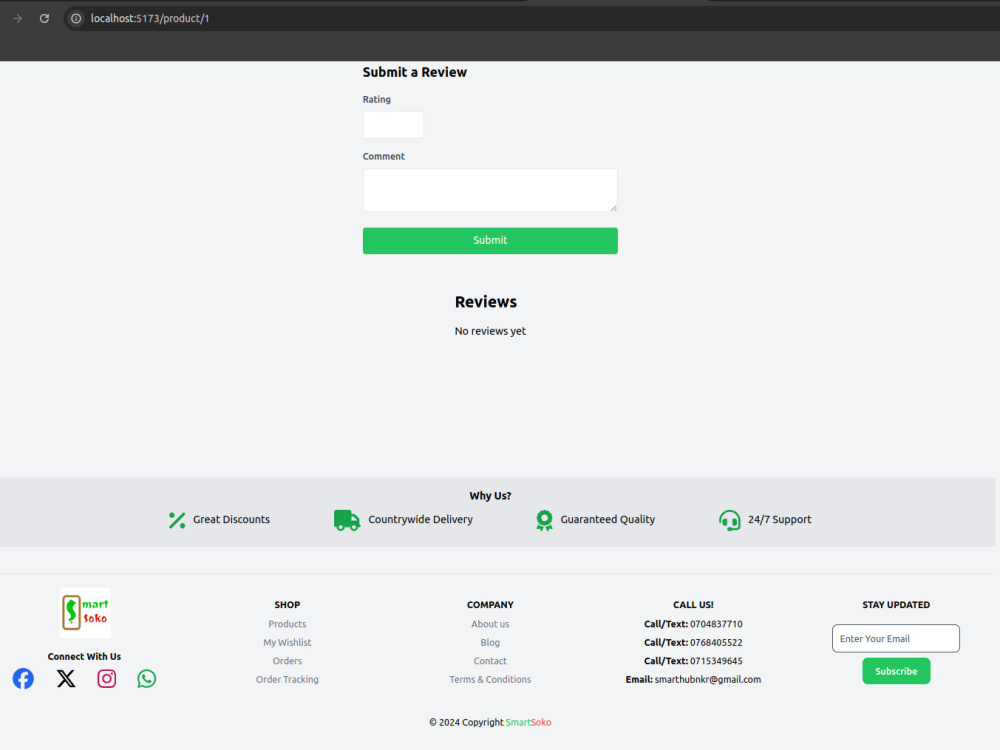The width and height of the screenshot is (1000, 750).
Task: Open the Instagram social icon
Action: pos(106,678)
